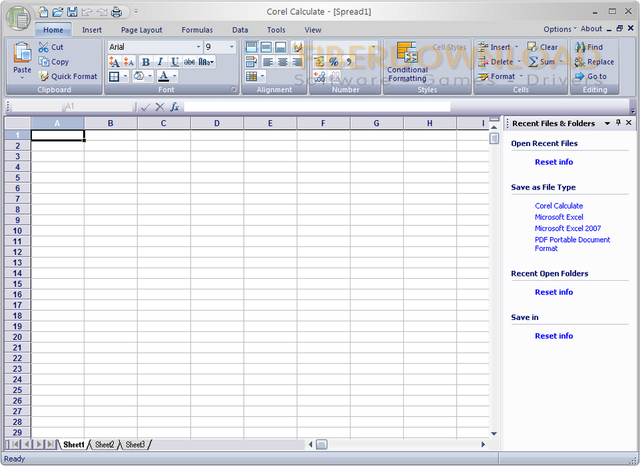Expand the borders dropdown arrow
The image size is (640, 466).
pos(125,76)
